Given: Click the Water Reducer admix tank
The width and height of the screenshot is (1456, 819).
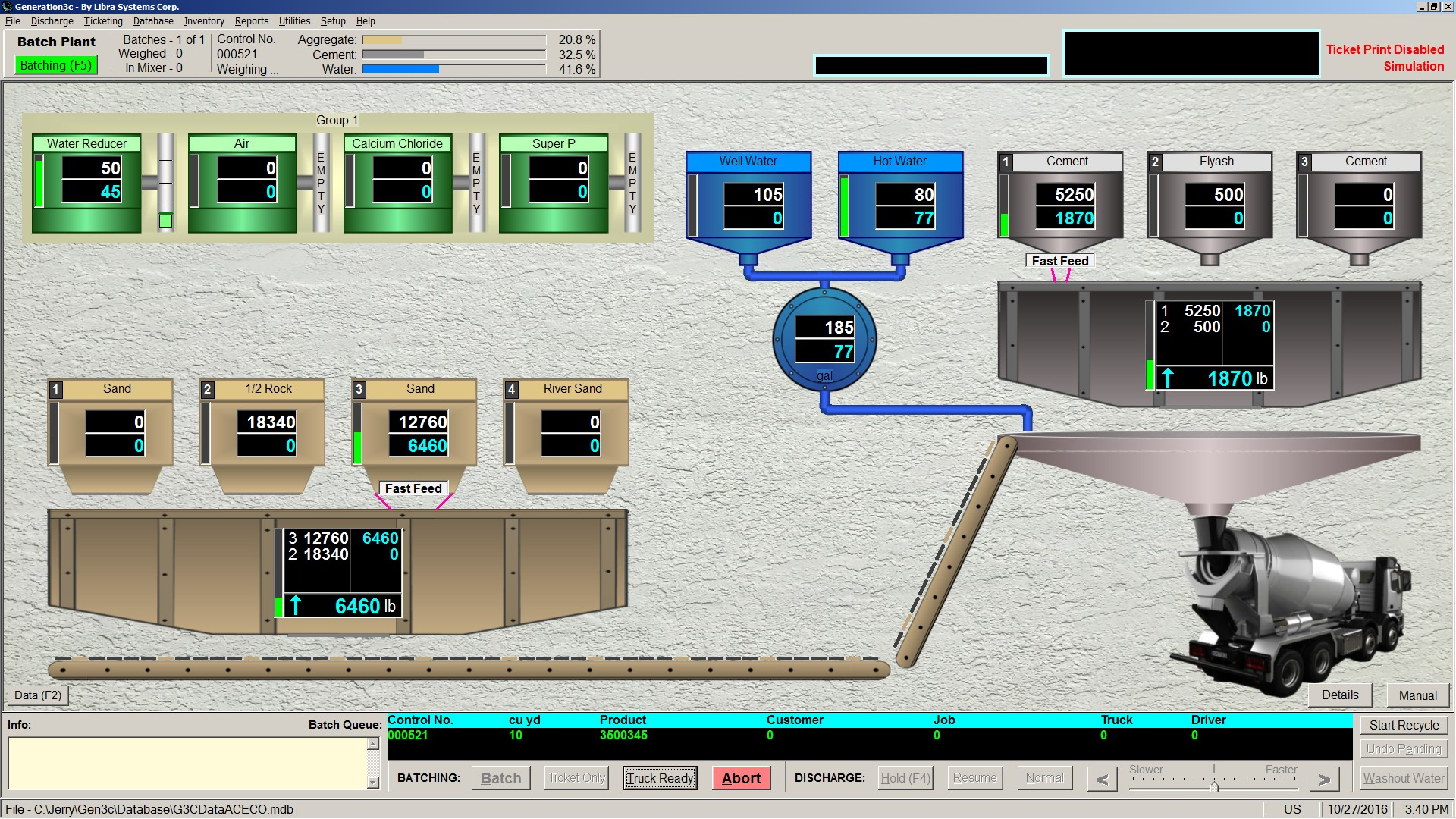Looking at the screenshot, I should tap(86, 184).
